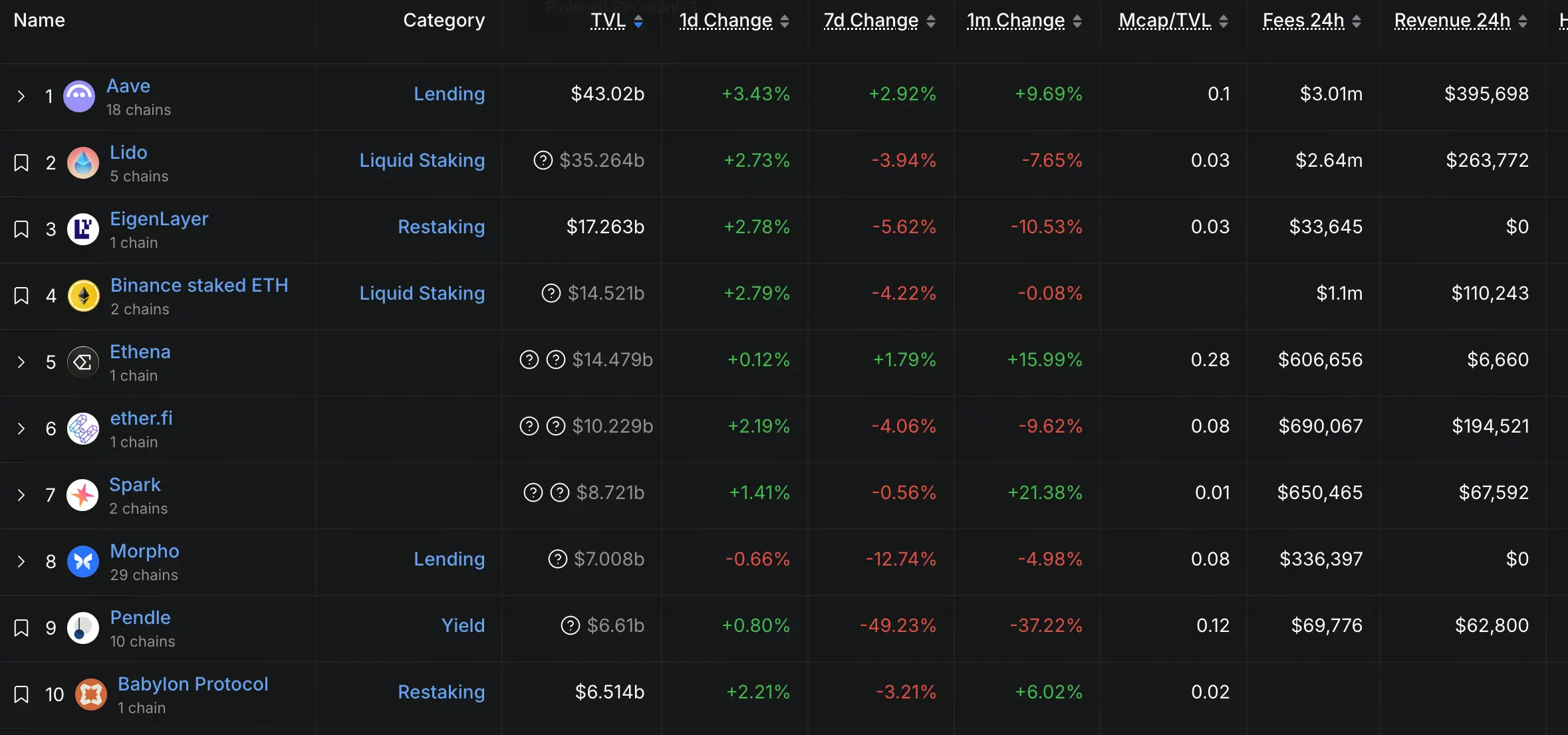
Task: Click Pendle's 7d change -49.23%
Action: [x=898, y=626]
